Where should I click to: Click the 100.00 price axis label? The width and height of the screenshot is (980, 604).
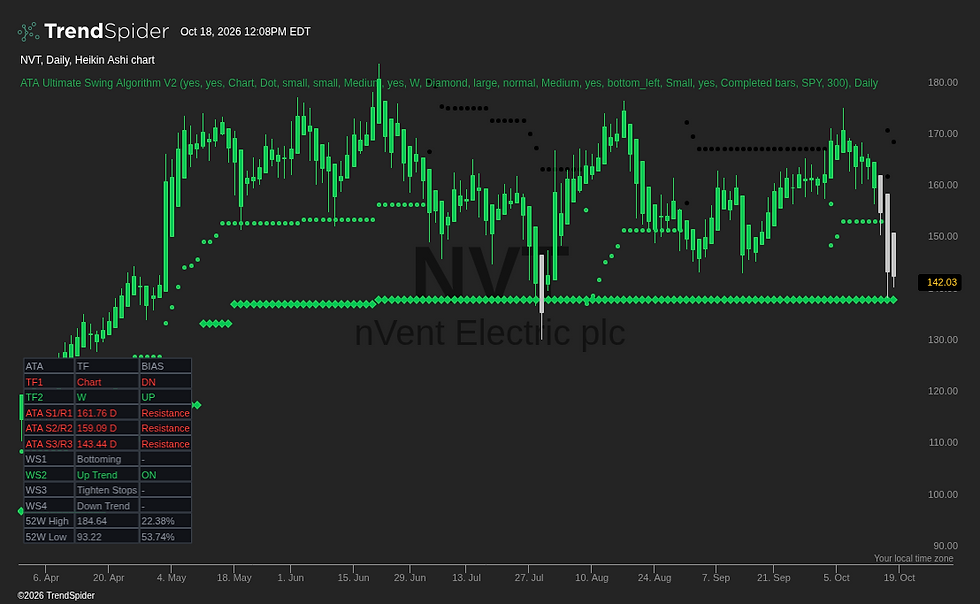point(942,494)
